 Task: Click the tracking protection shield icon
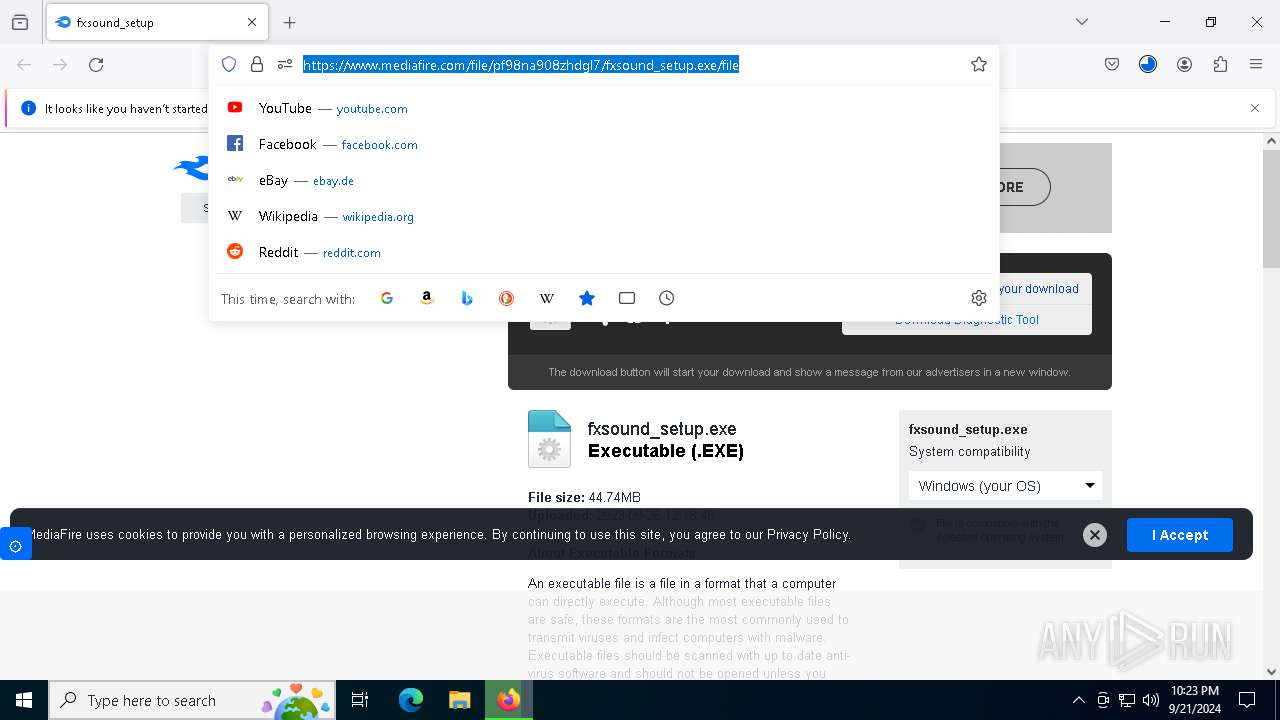[229, 64]
